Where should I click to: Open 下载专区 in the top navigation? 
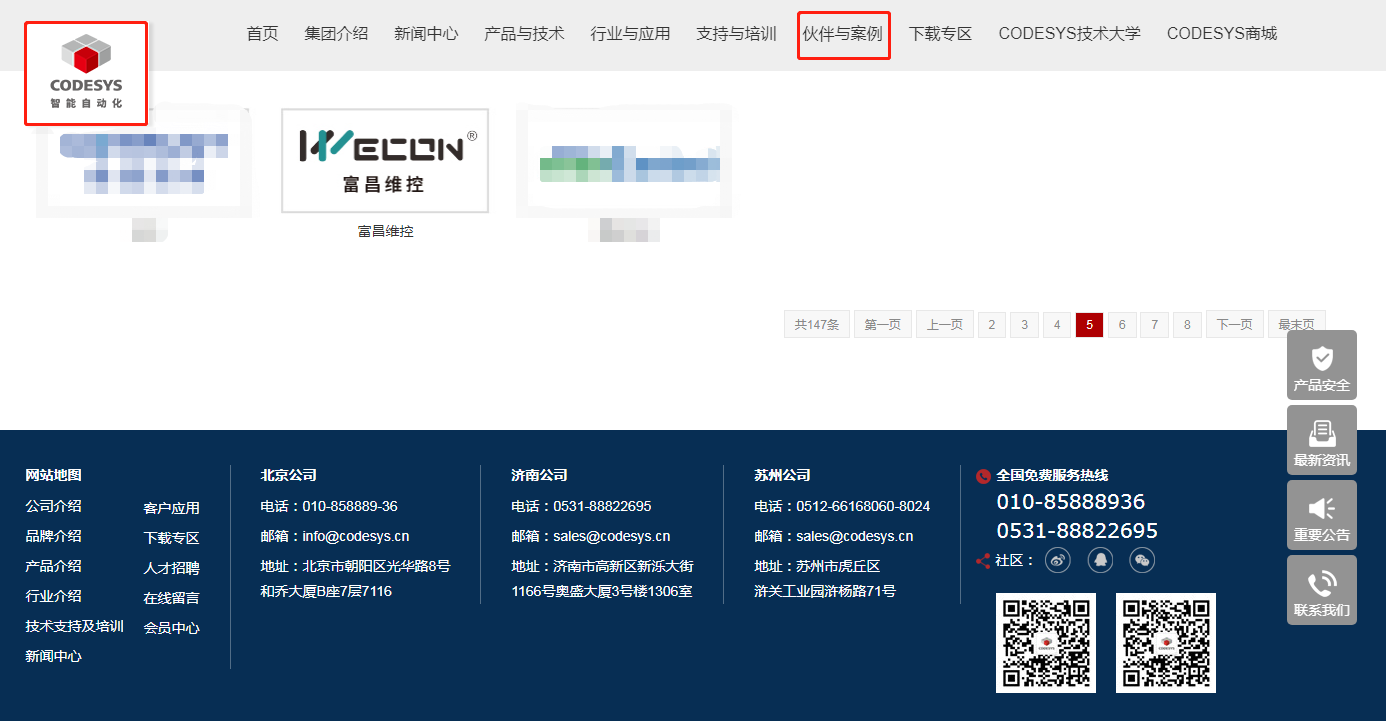[940, 33]
